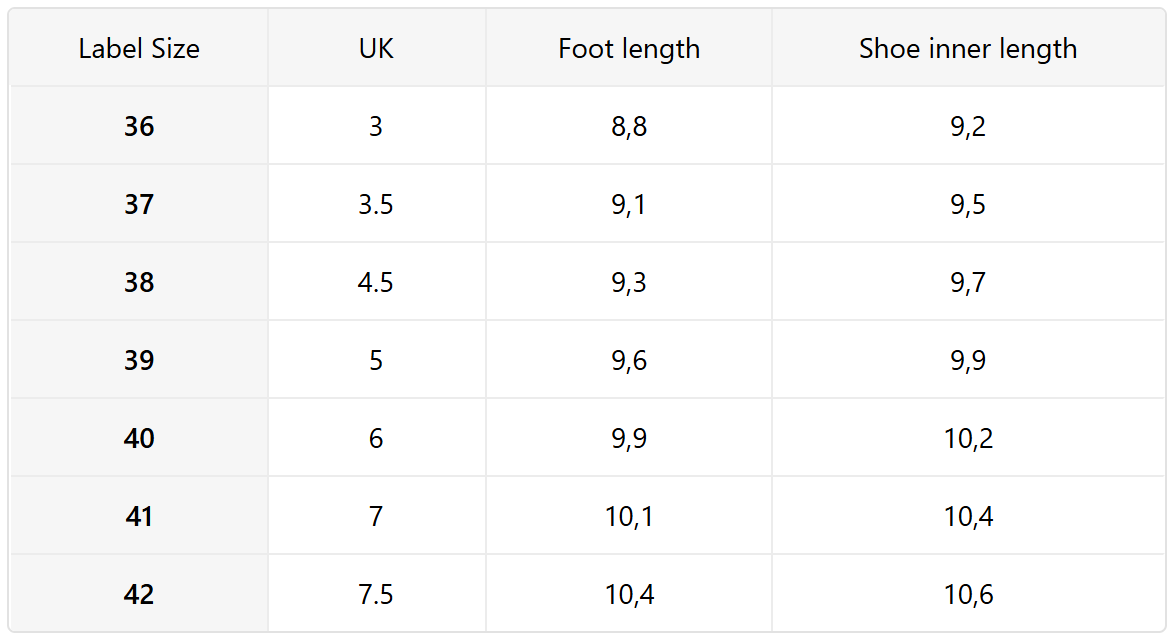
Task: Select foot length 8,8 cell
Action: click(x=629, y=127)
